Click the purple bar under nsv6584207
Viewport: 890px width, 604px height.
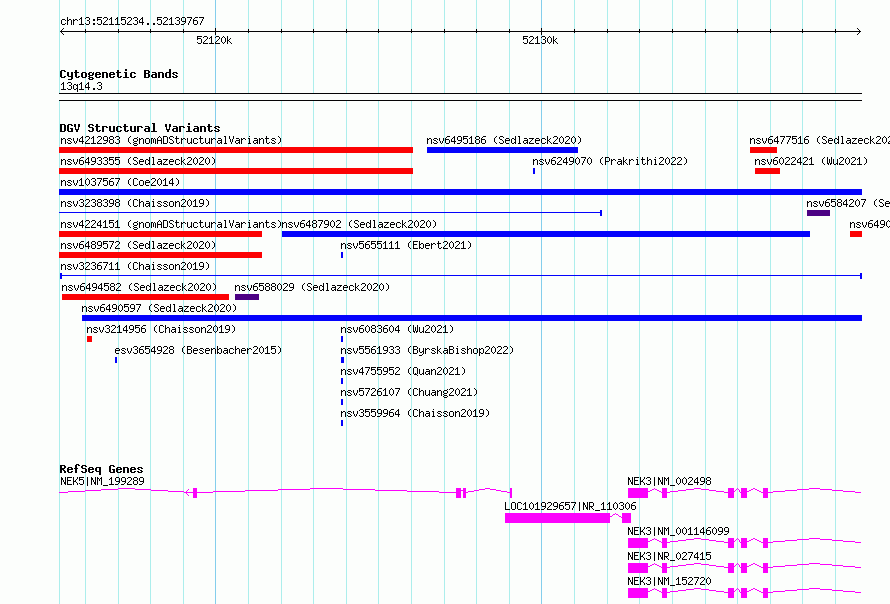click(818, 213)
